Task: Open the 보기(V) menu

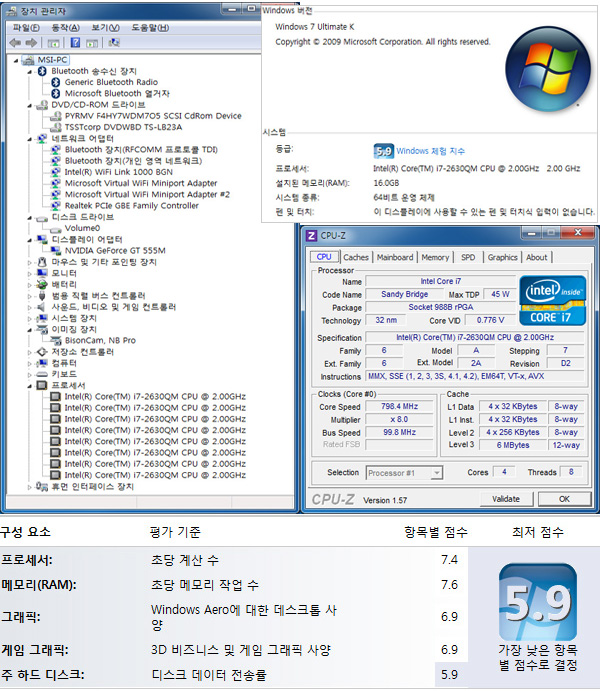Action: [x=105, y=28]
